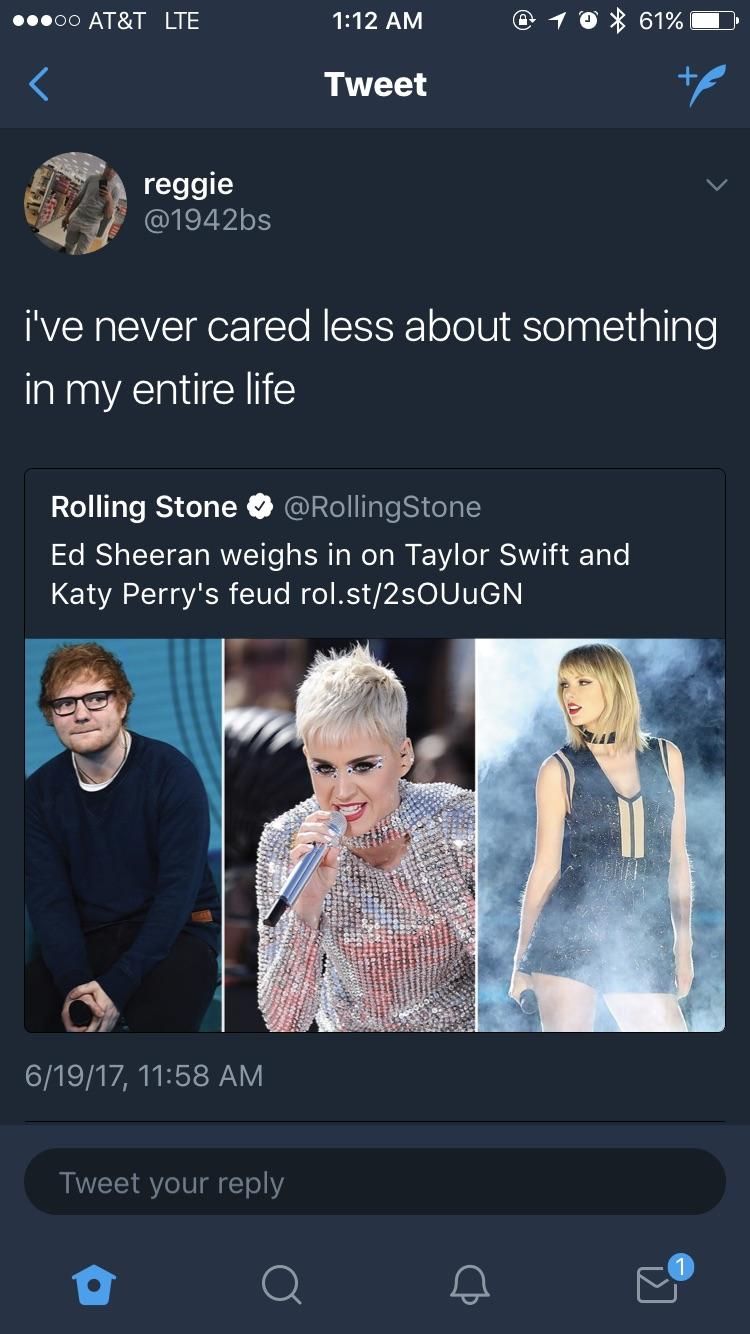Open the Rolling Stone account name

click(x=144, y=507)
